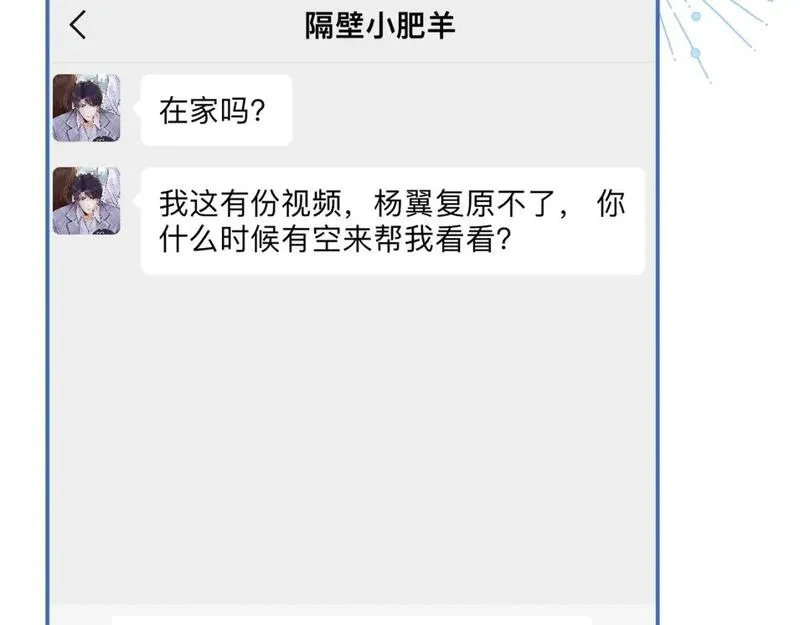Tap the words '复原不了' in the second message
Screen dimensions: 800x625
495,204
